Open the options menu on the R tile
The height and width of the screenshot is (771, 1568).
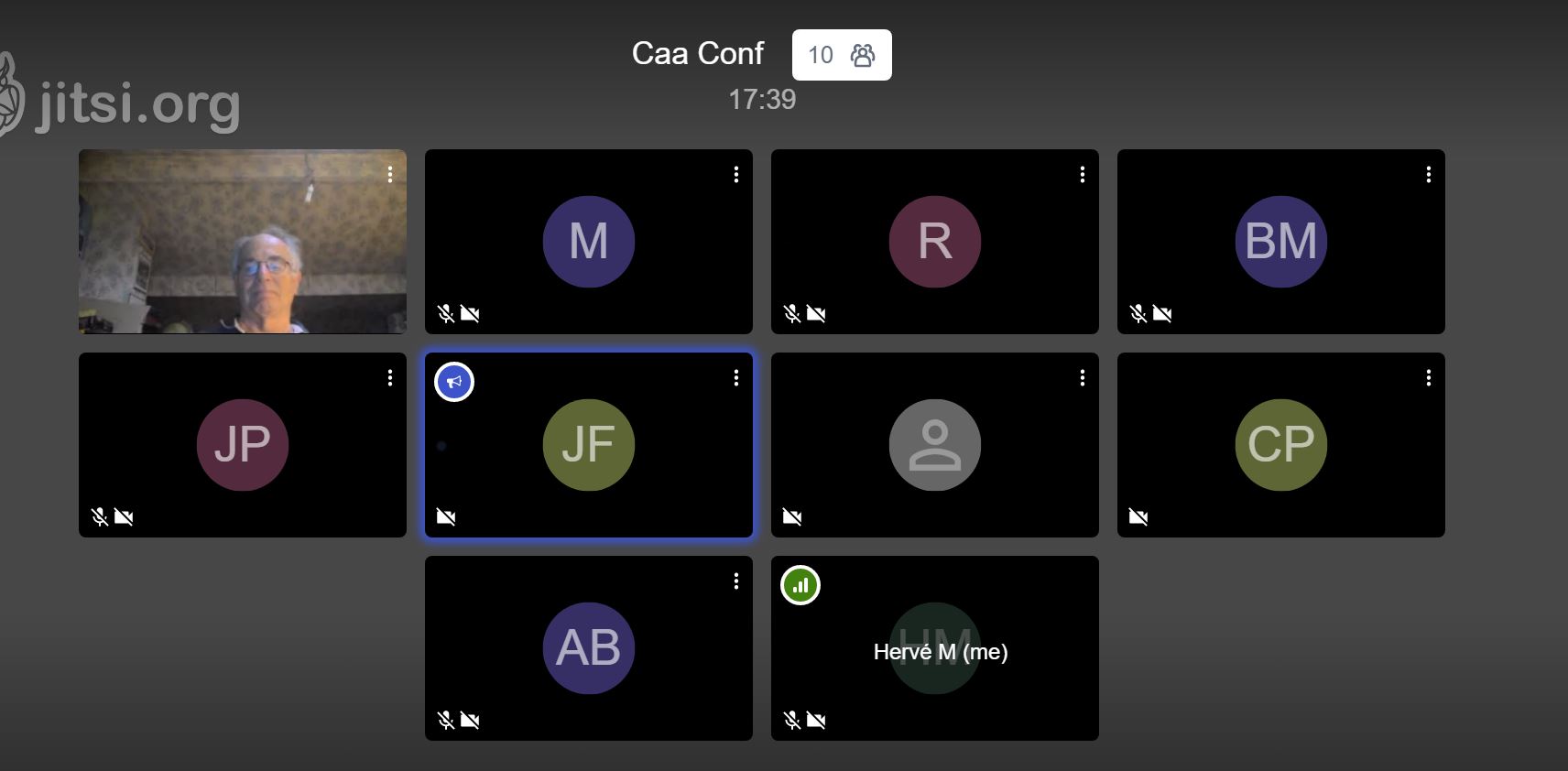point(1083,174)
